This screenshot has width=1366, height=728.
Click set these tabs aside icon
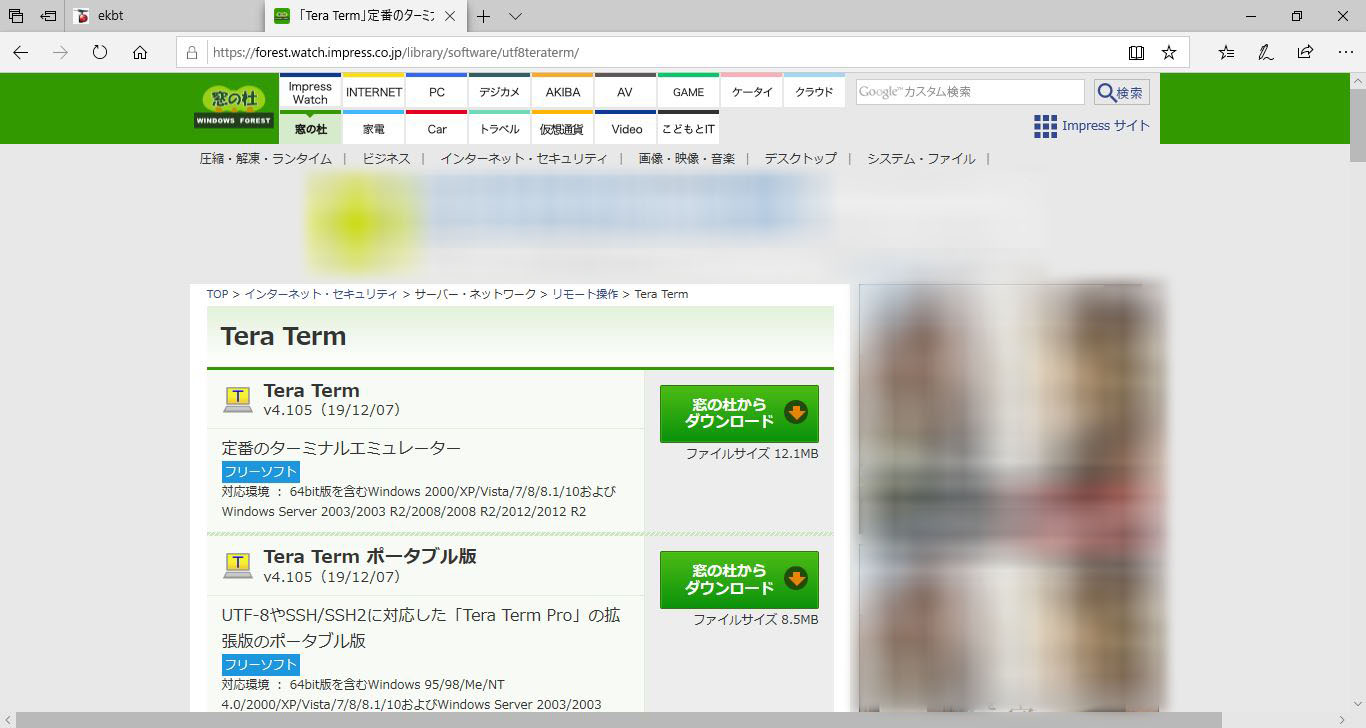coord(48,16)
